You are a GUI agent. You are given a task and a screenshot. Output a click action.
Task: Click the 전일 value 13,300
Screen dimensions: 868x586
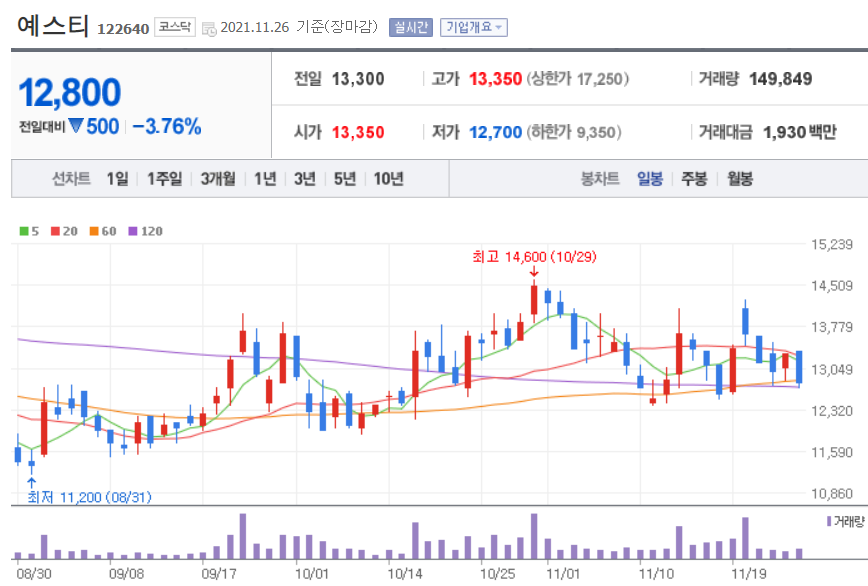(x=358, y=79)
